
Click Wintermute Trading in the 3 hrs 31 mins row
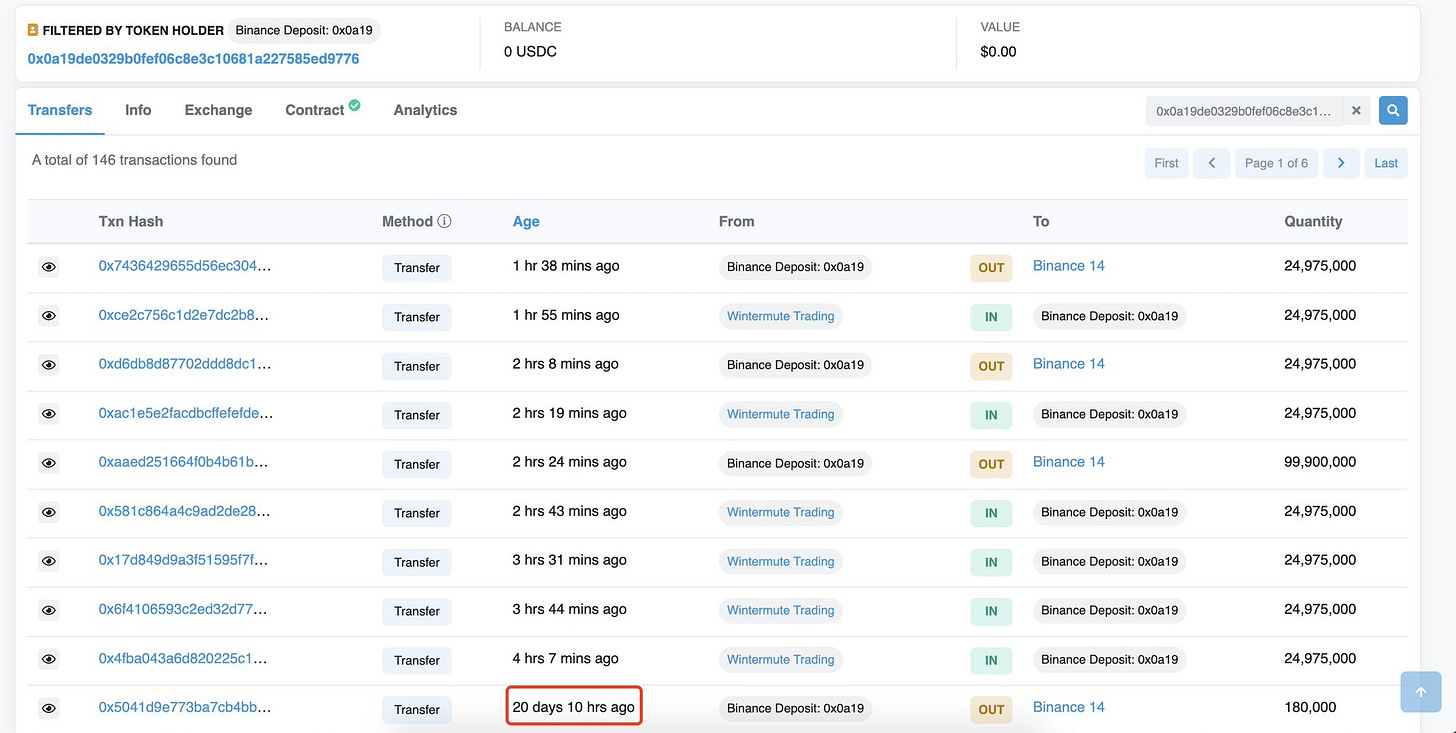(780, 561)
